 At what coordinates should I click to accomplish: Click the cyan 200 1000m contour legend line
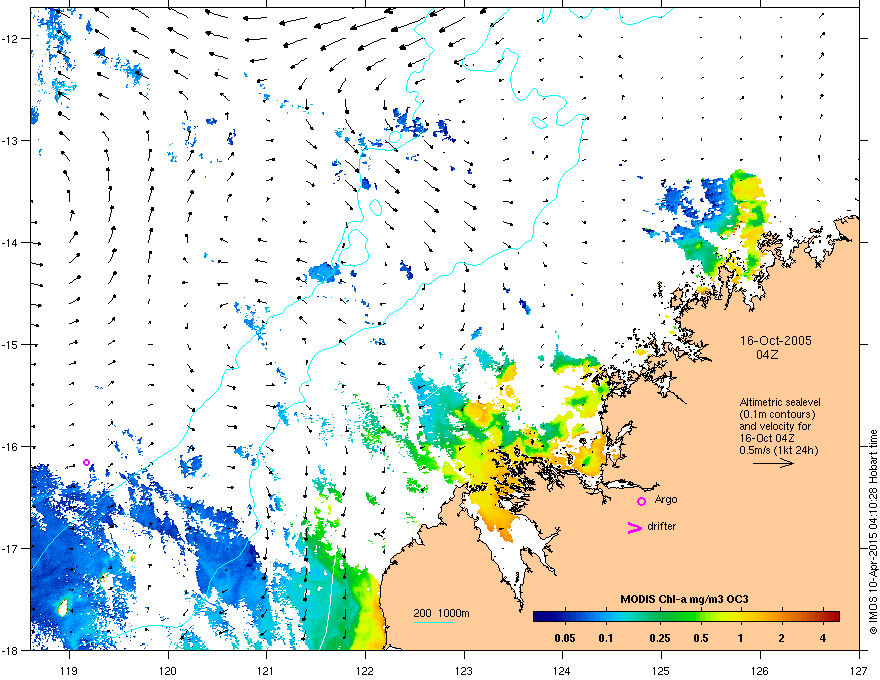click(433, 623)
